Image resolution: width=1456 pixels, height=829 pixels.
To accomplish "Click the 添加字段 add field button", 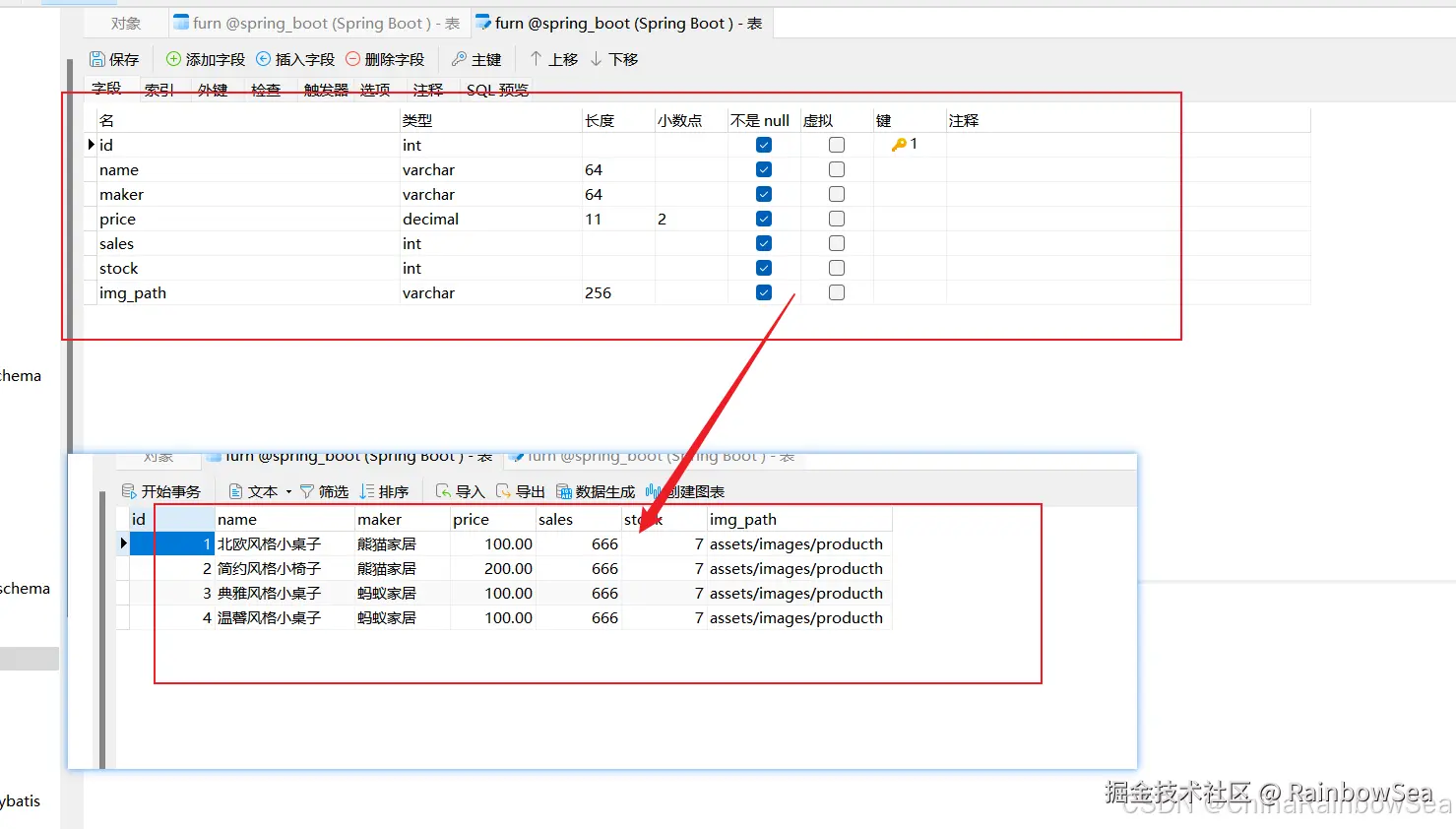I will (x=205, y=59).
